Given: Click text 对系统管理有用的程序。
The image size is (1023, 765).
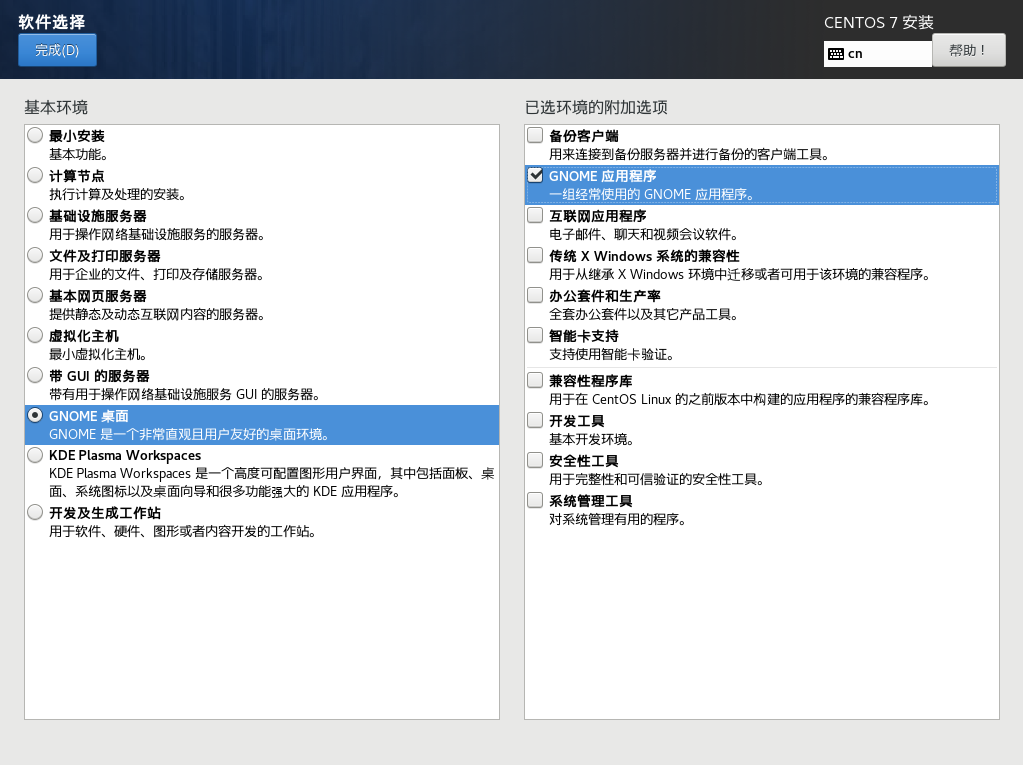Looking at the screenshot, I should pos(618,520).
